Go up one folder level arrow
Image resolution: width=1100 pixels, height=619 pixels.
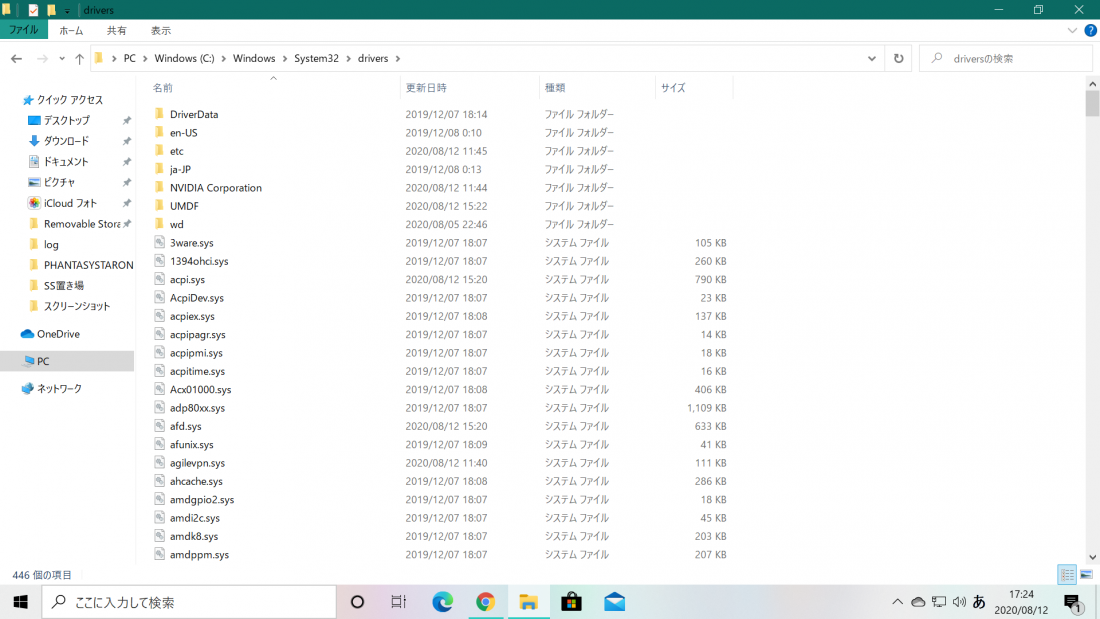click(x=79, y=59)
